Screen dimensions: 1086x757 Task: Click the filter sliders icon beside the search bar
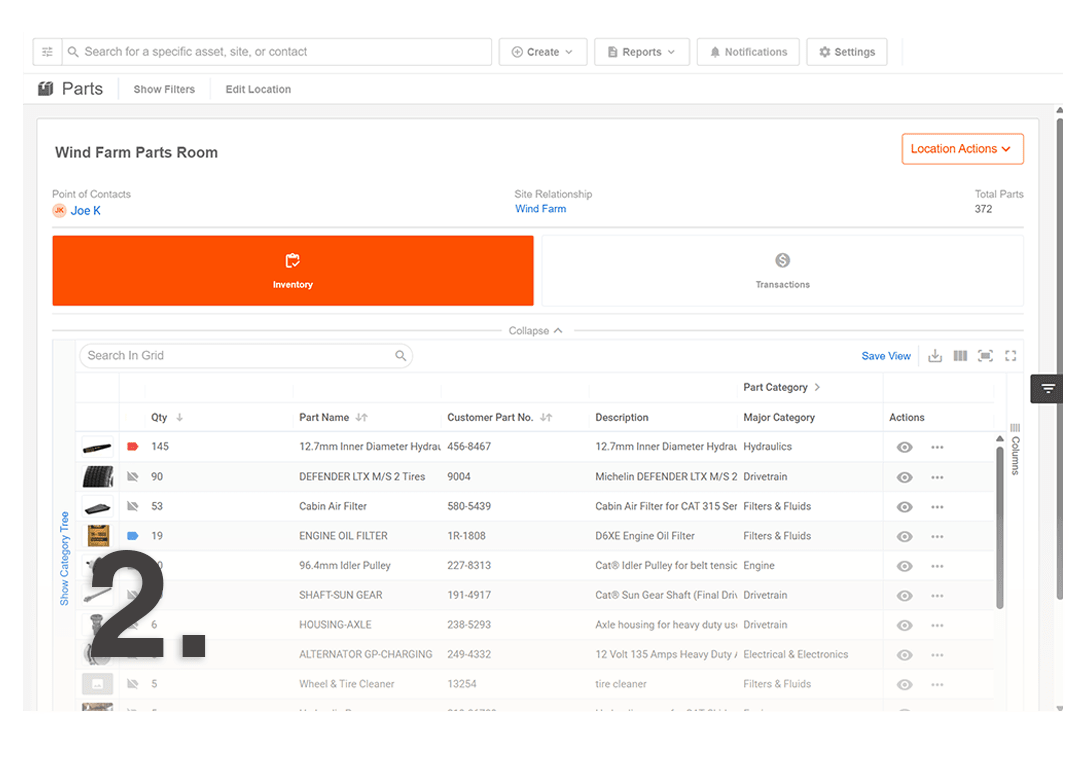click(x=47, y=52)
